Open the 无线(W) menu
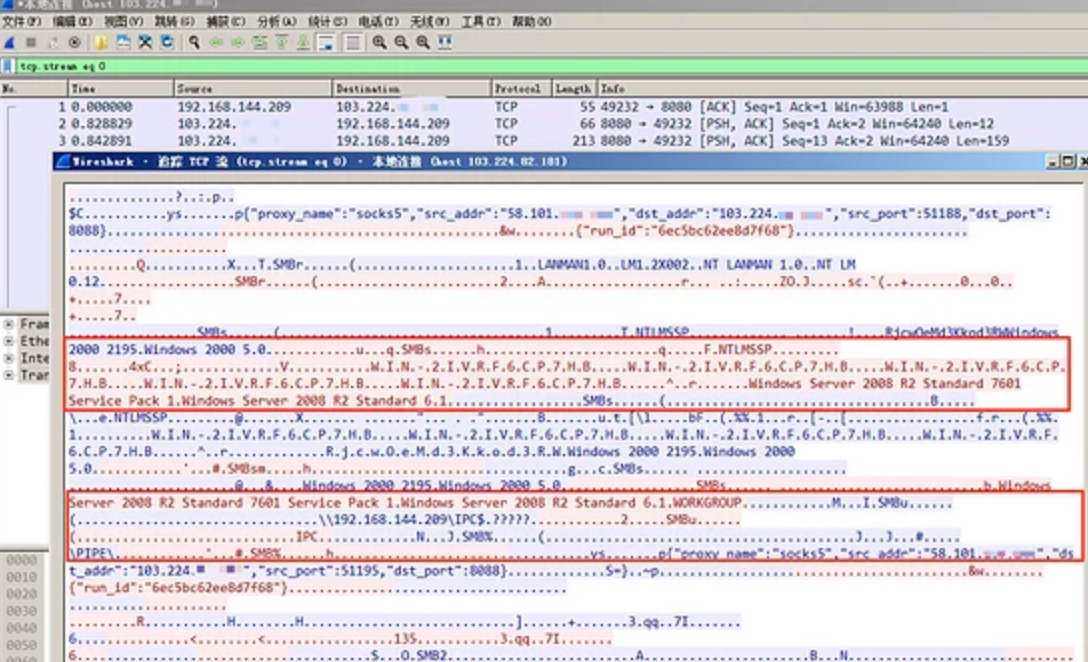Screen dimensions: 1088x662 click(x=430, y=22)
